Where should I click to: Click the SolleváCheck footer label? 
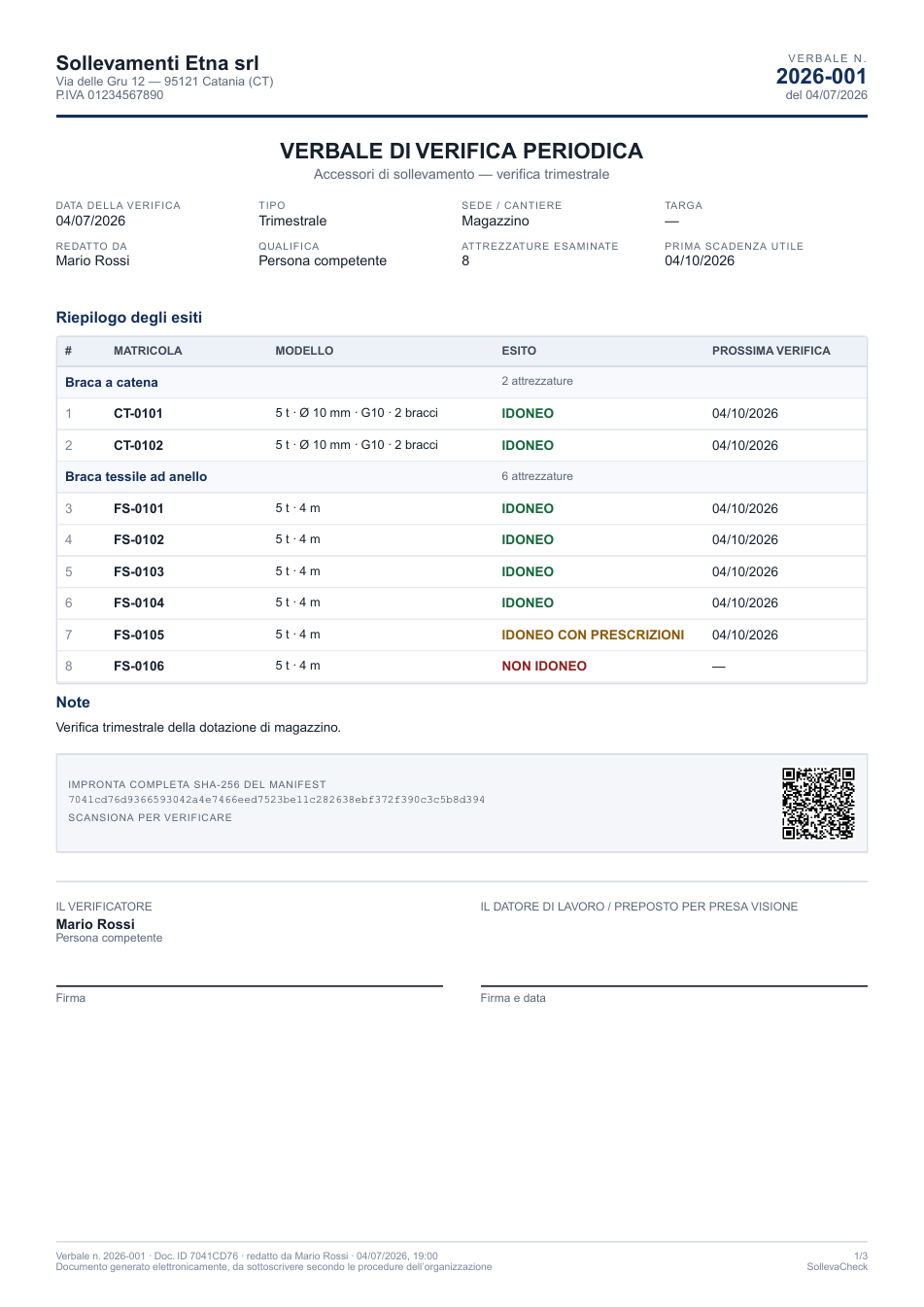pyautogui.click(x=837, y=1266)
